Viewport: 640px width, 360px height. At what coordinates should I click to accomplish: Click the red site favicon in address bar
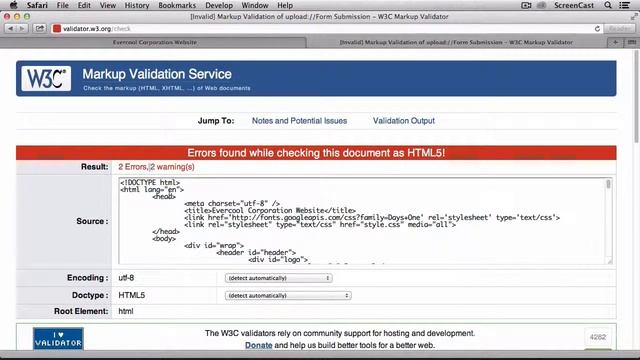point(57,29)
